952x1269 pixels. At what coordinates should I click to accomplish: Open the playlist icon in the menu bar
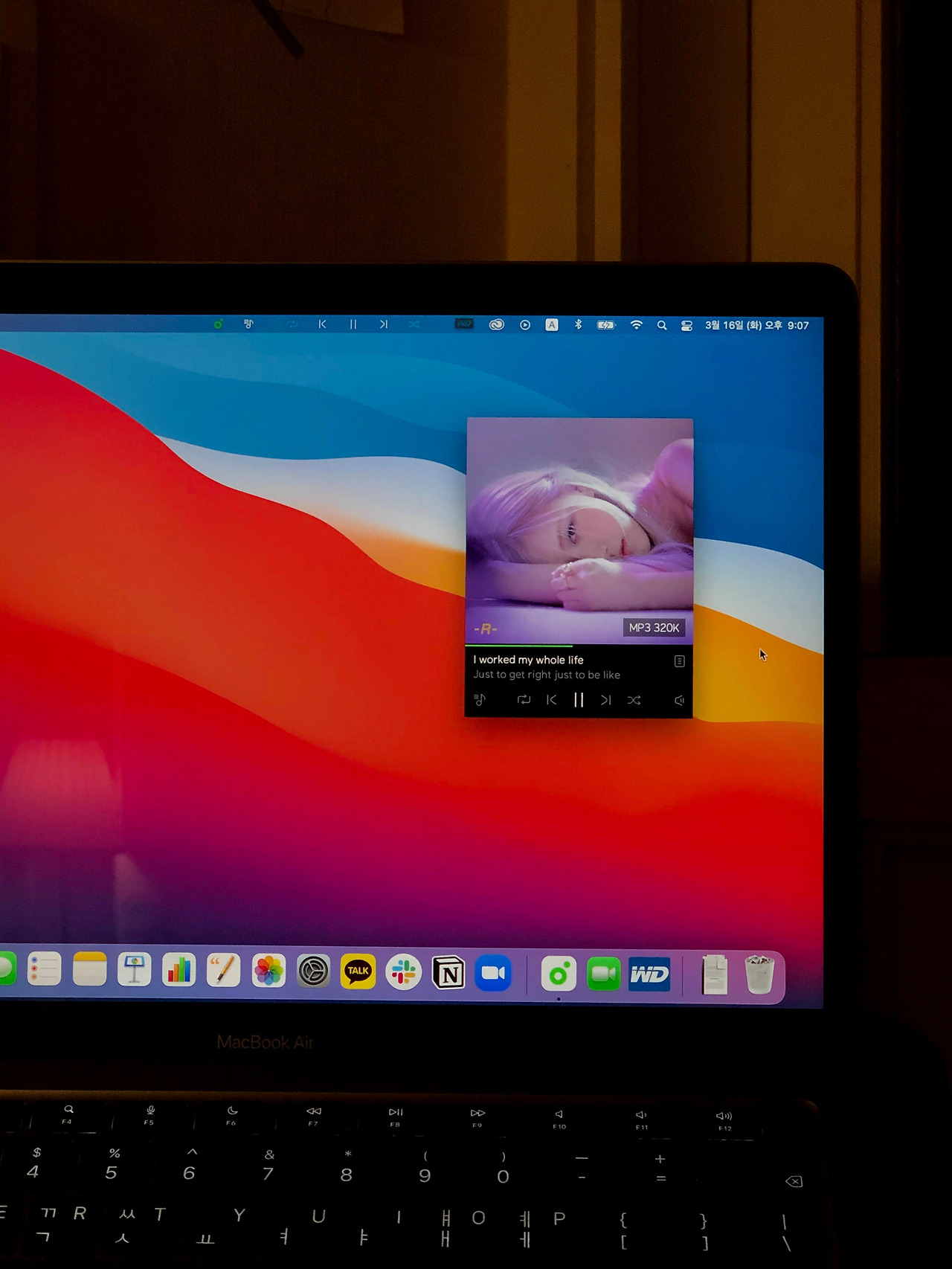(248, 324)
